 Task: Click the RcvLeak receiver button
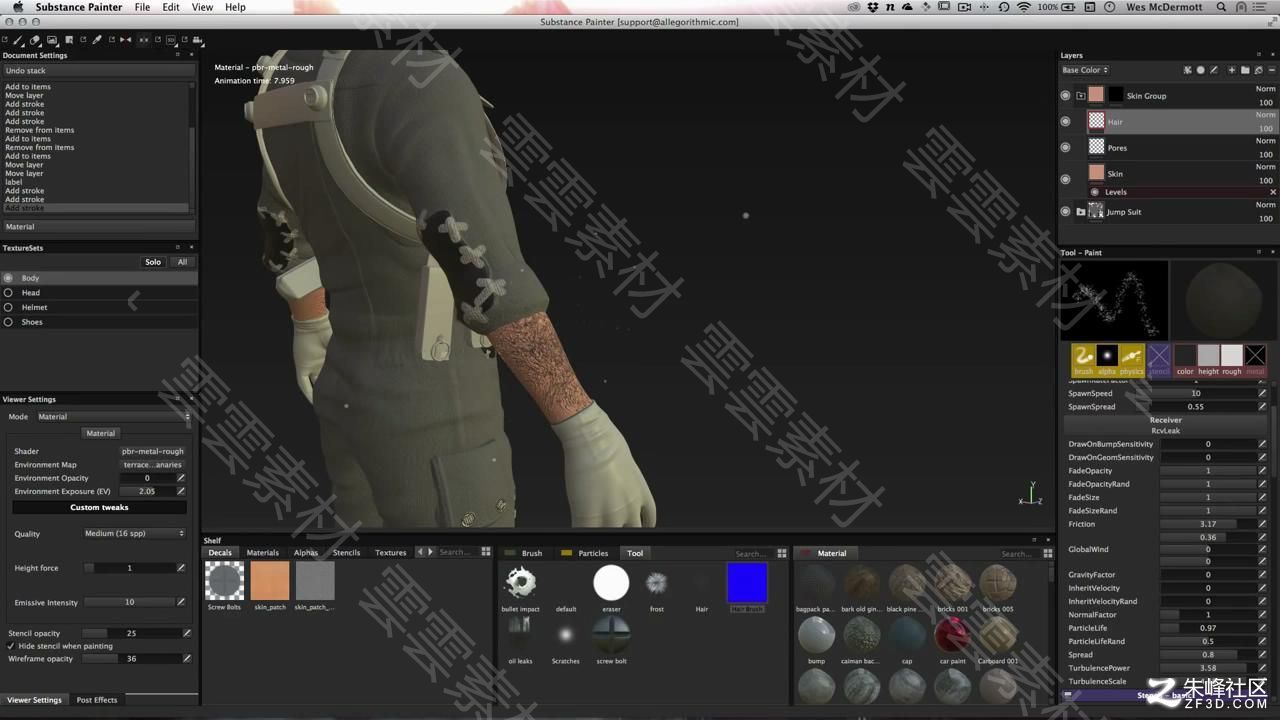click(1165, 431)
